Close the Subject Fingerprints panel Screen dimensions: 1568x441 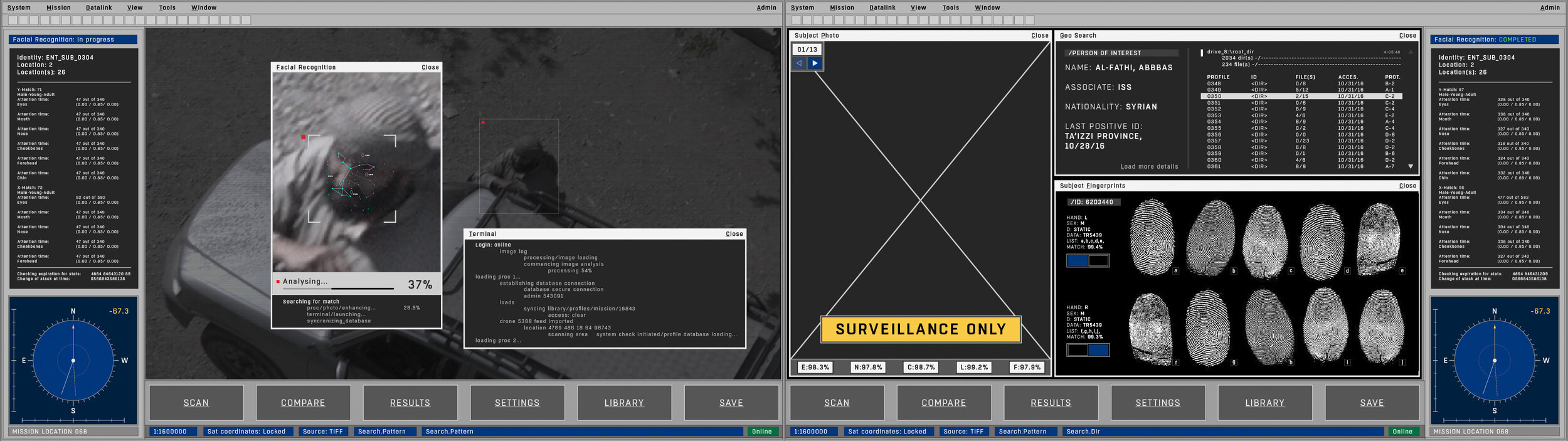click(x=1407, y=186)
